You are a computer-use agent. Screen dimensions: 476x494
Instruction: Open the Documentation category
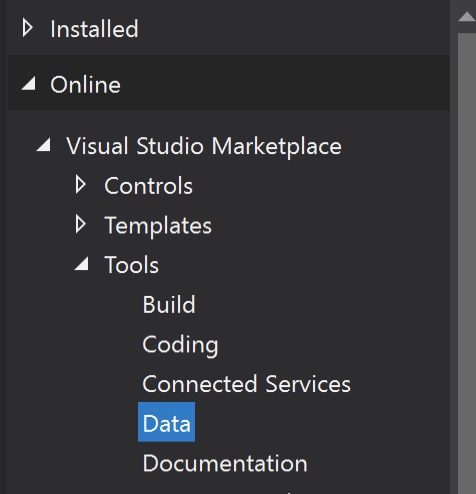pyautogui.click(x=225, y=463)
